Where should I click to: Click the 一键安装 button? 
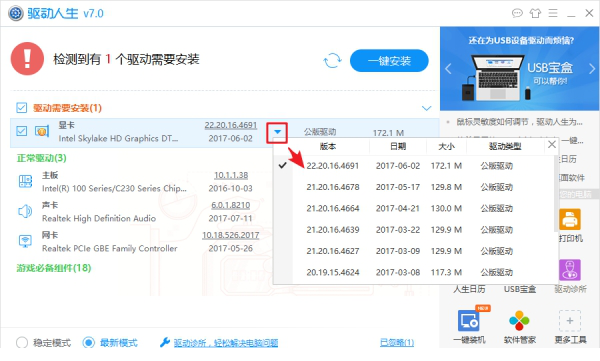(x=389, y=60)
